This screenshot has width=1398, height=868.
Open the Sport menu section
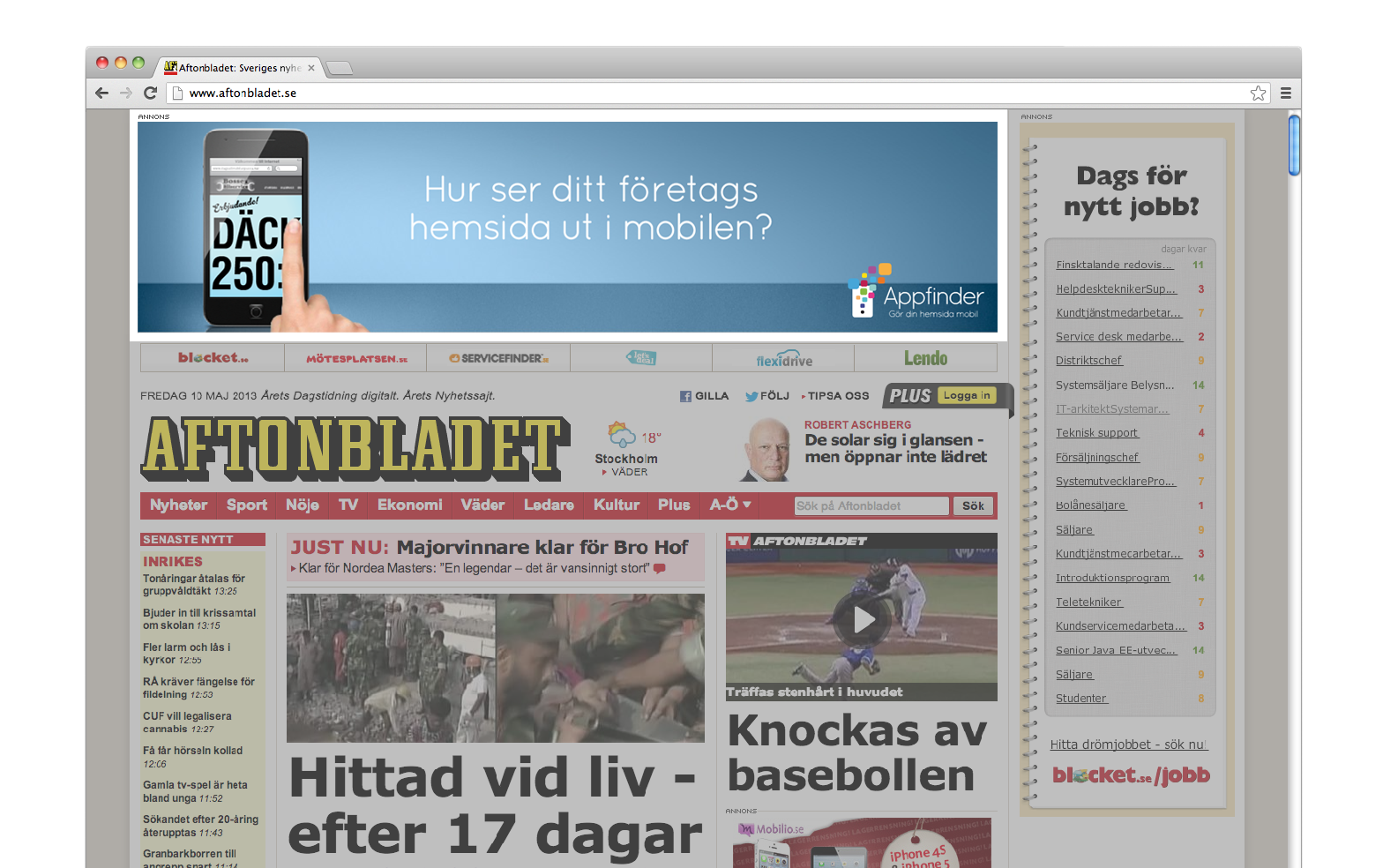click(x=247, y=505)
